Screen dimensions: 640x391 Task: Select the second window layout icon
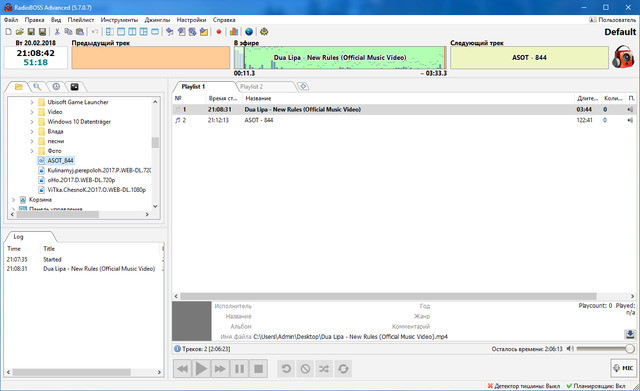(121, 31)
